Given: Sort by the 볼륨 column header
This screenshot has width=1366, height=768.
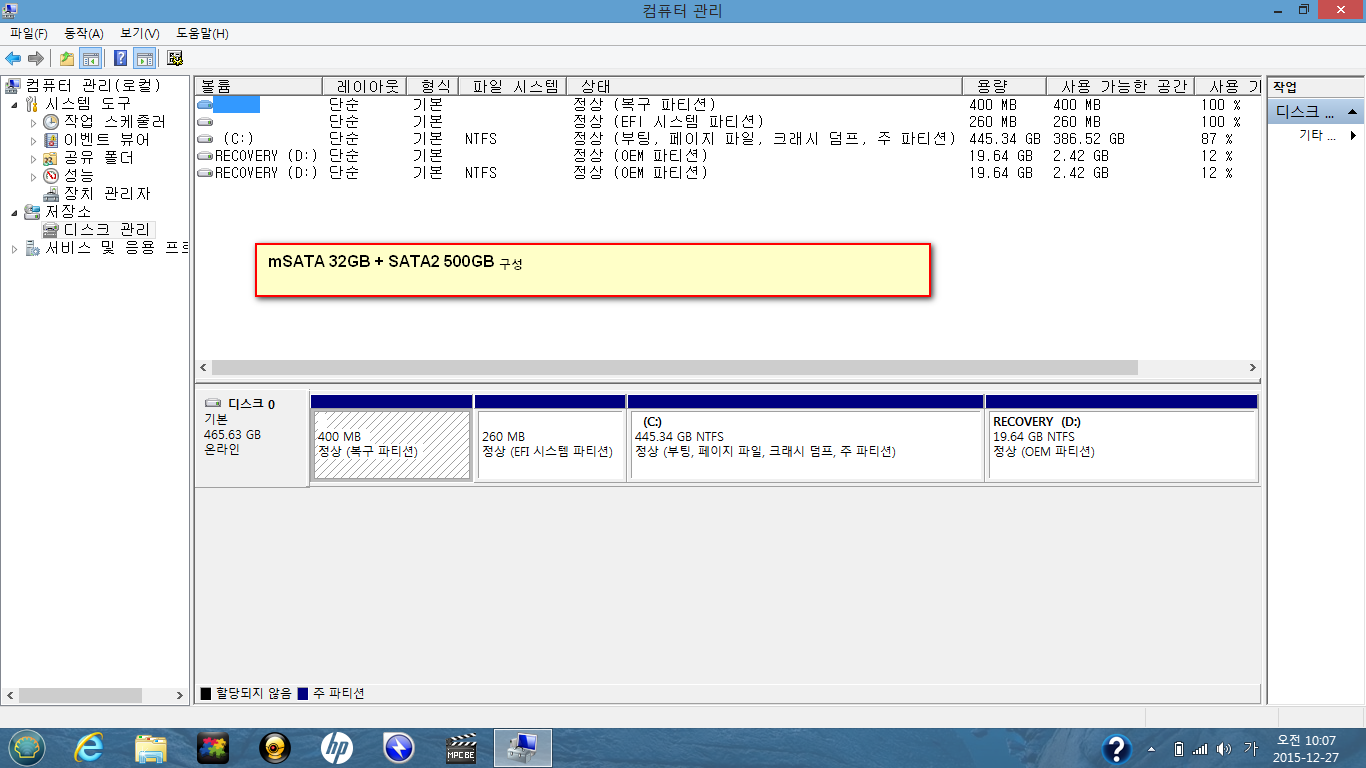Looking at the screenshot, I should [x=258, y=86].
